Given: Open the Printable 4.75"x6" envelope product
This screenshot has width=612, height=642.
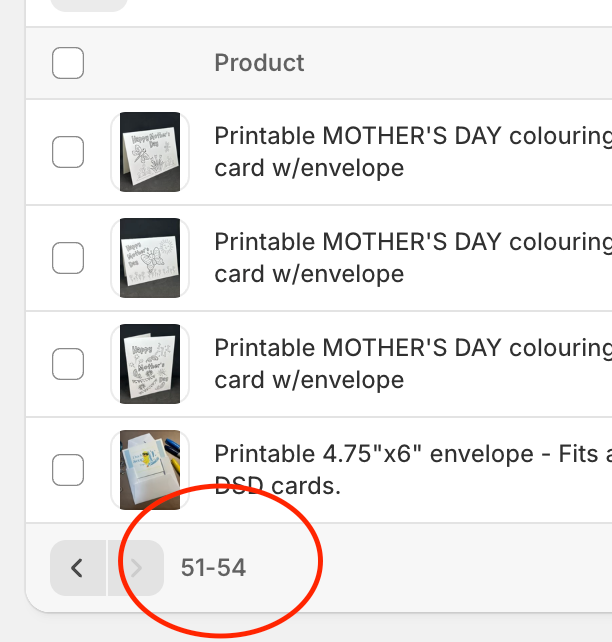Looking at the screenshot, I should [x=412, y=454].
